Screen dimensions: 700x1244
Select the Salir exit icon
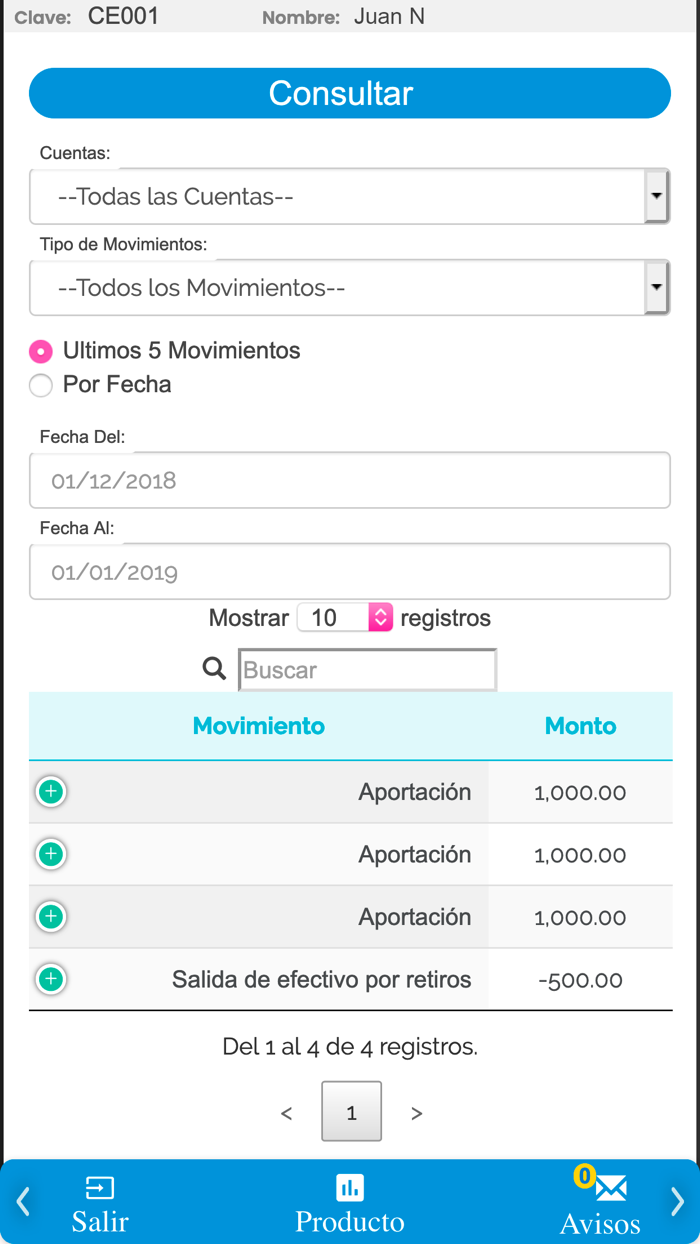(x=99, y=1188)
